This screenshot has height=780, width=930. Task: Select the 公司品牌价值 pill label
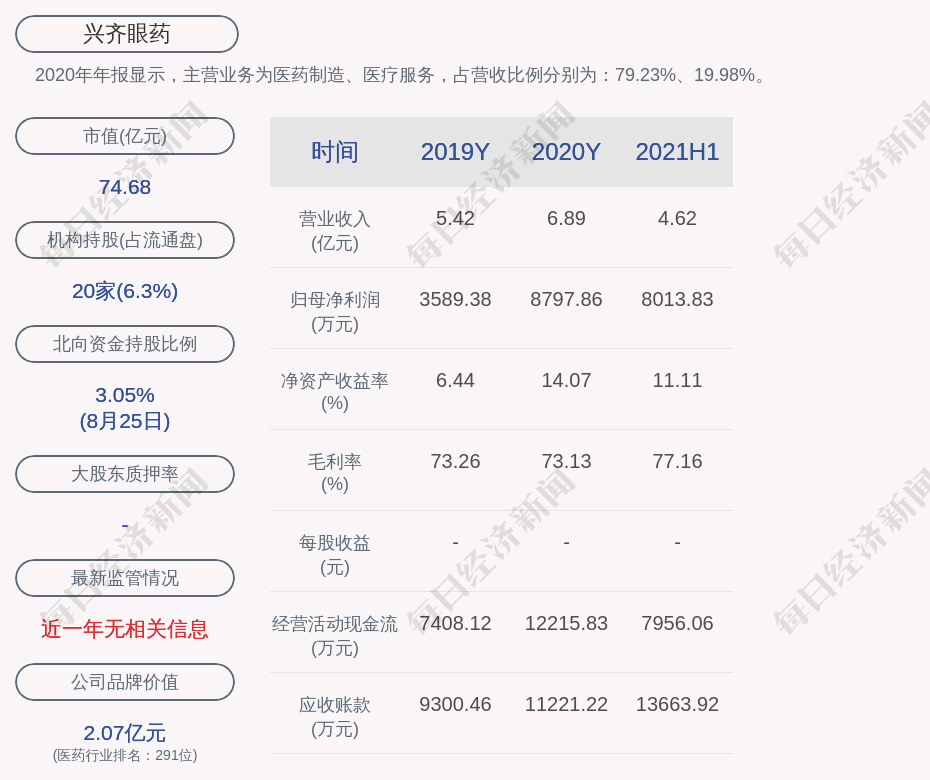[125, 682]
